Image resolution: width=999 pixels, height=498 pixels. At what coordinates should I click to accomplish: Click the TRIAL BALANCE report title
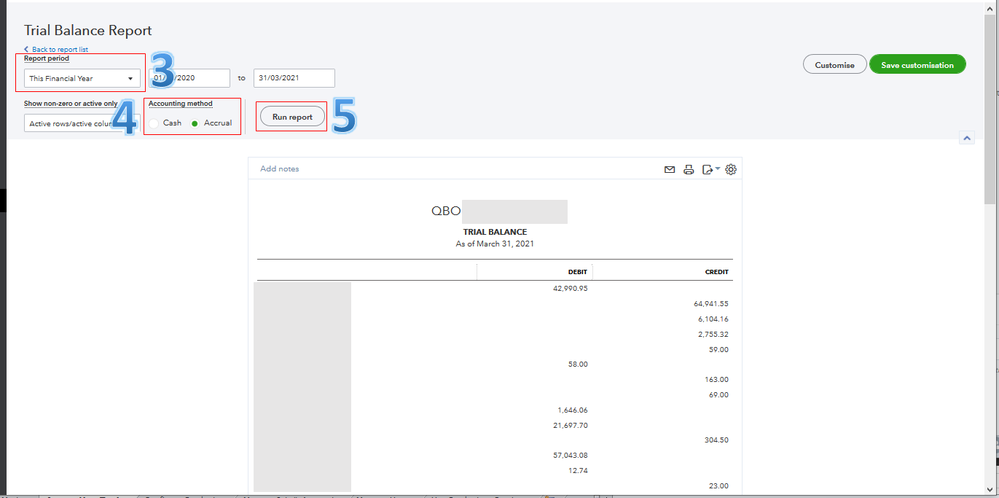tap(495, 232)
